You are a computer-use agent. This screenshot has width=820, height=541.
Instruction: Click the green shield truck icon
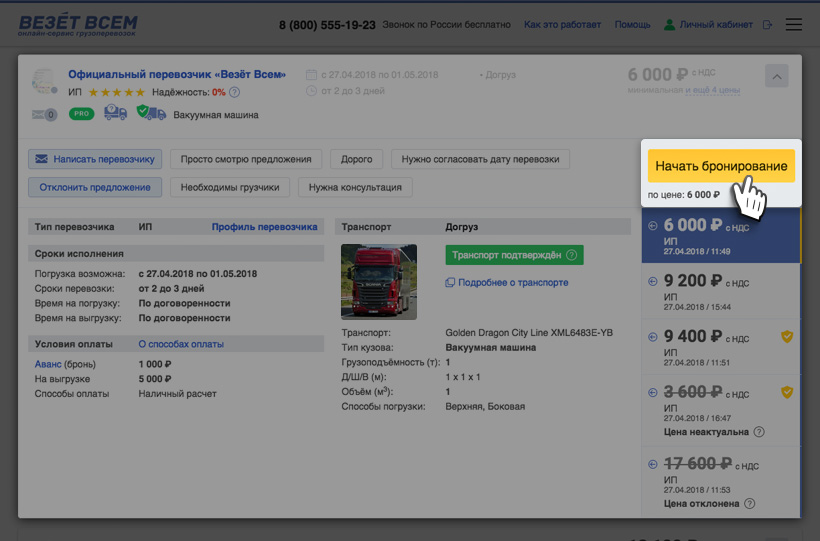(151, 113)
